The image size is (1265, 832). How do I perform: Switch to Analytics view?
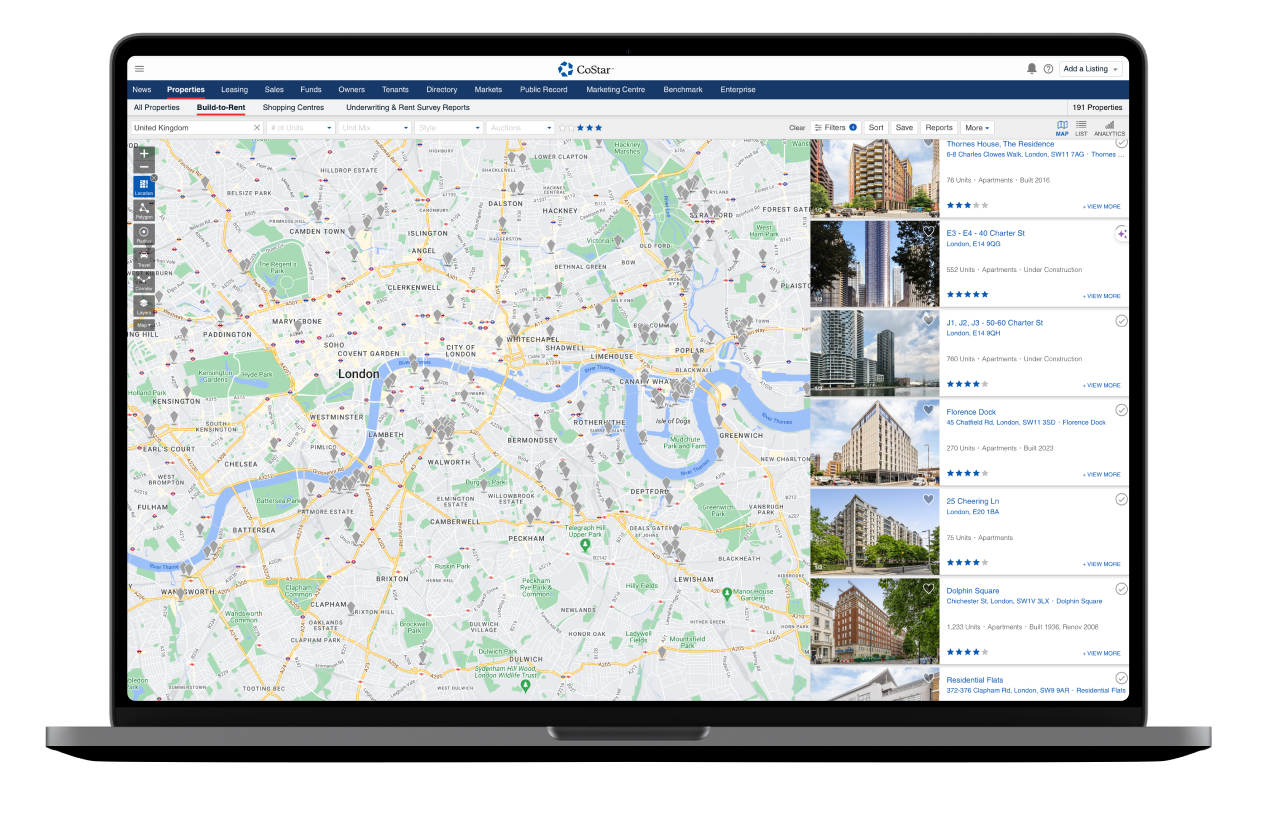pos(1109,128)
